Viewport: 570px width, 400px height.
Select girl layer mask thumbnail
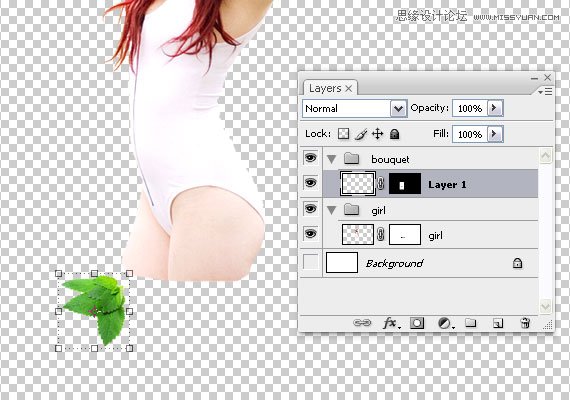coord(405,235)
